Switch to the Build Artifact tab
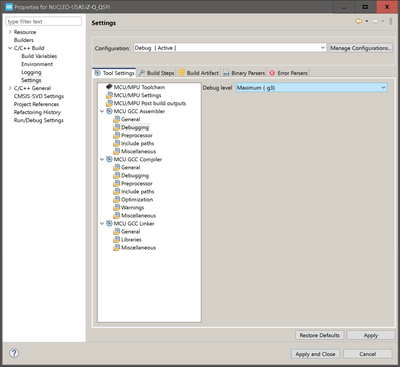 pyautogui.click(x=199, y=73)
